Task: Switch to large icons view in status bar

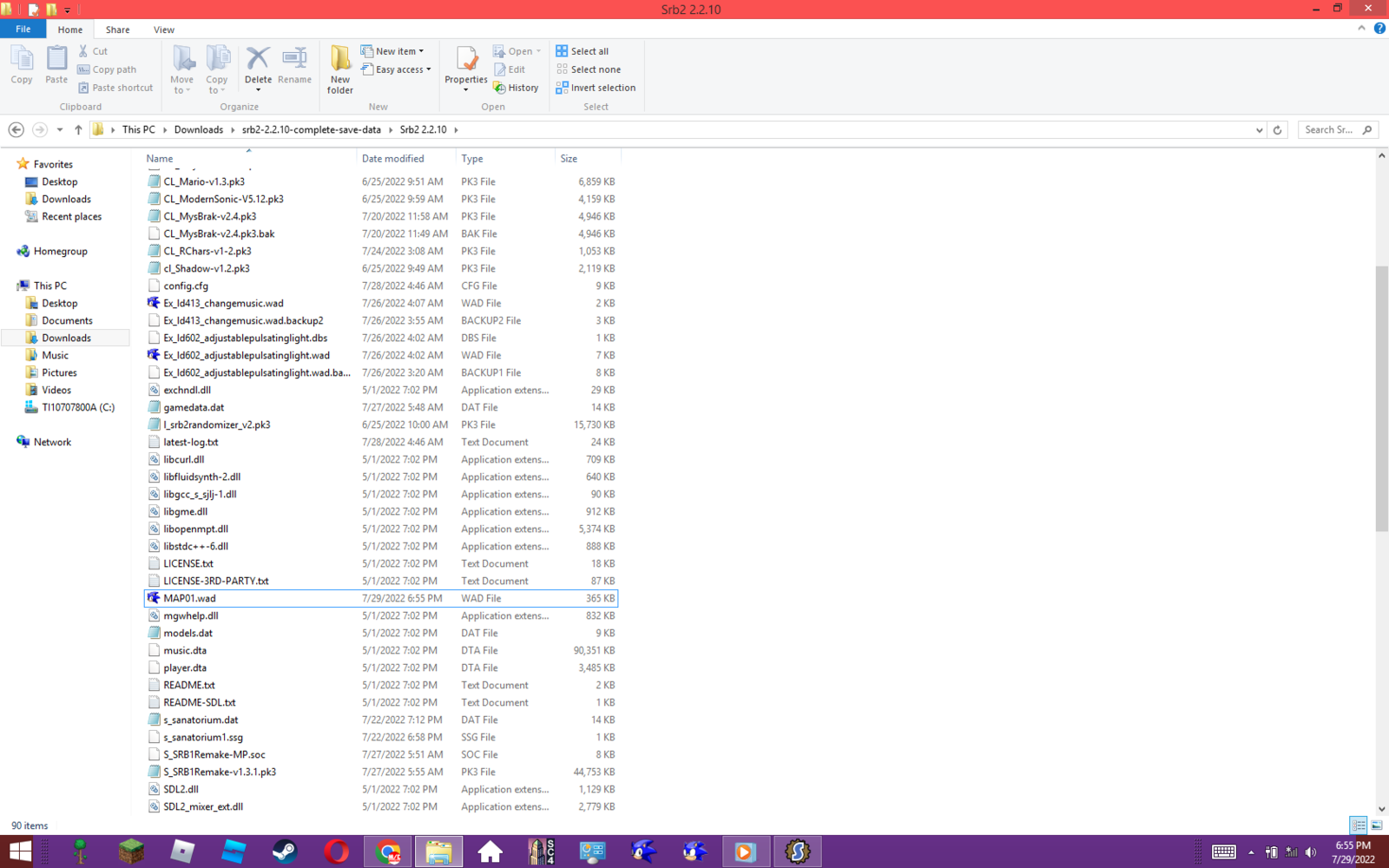Action: coord(1377,825)
